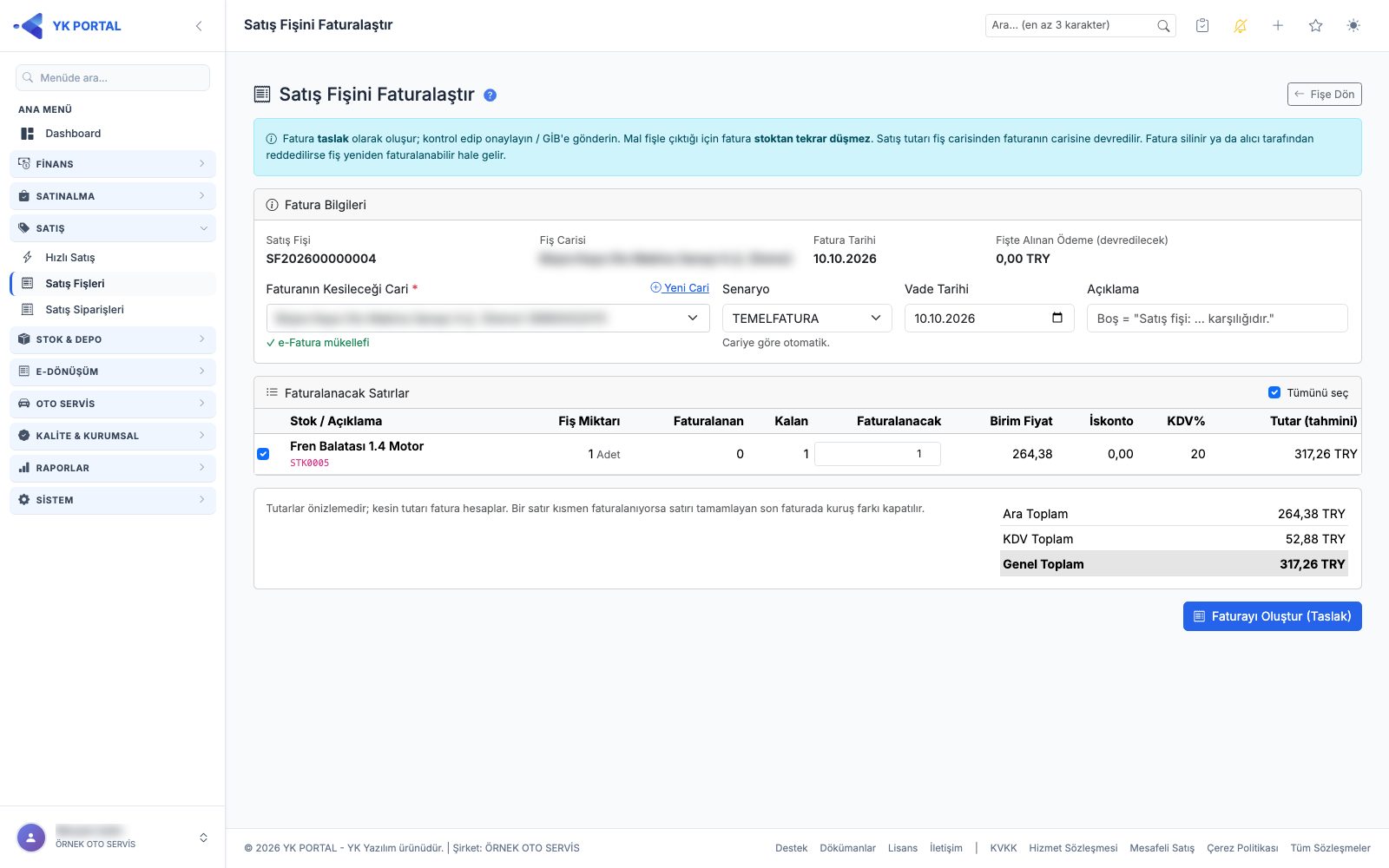Screen dimensions: 1389x868
Task: Open the KVKK footer link
Action: (x=1004, y=848)
